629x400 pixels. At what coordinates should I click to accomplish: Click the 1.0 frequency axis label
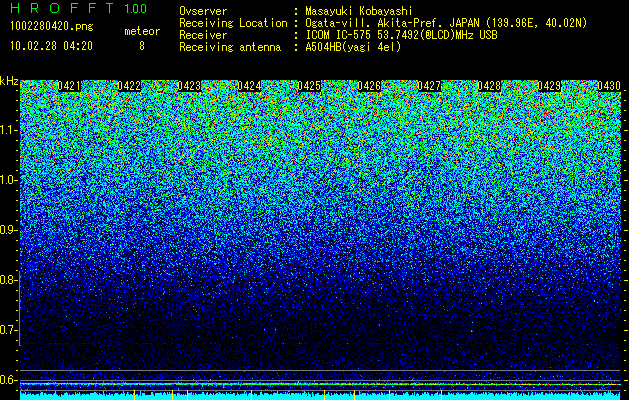pos(9,180)
